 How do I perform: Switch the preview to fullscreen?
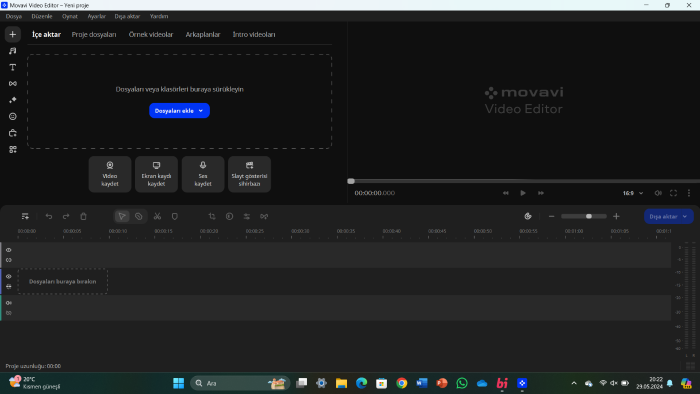(x=673, y=193)
